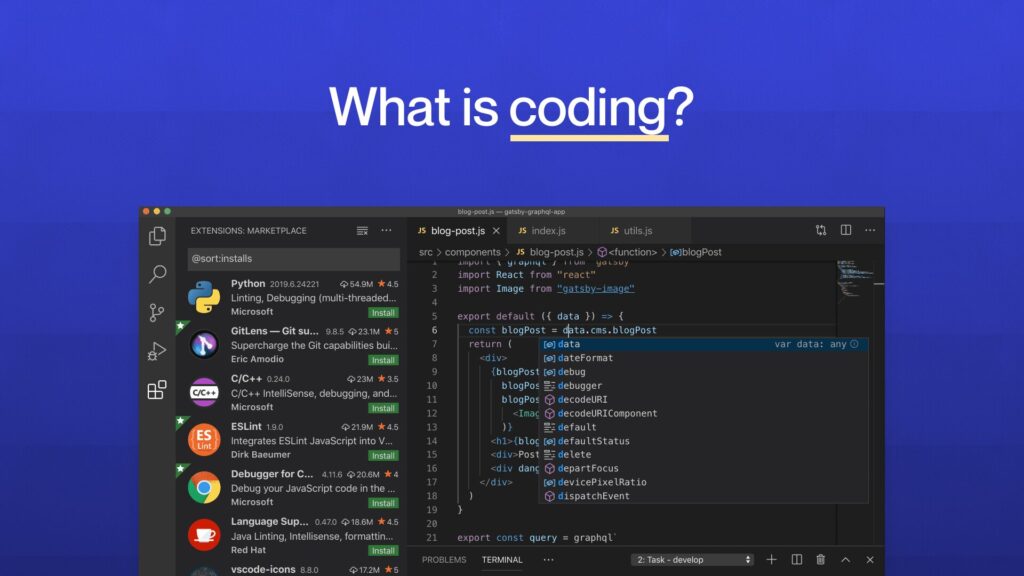Click the blog-post.js breadcrumb

click(x=549, y=252)
